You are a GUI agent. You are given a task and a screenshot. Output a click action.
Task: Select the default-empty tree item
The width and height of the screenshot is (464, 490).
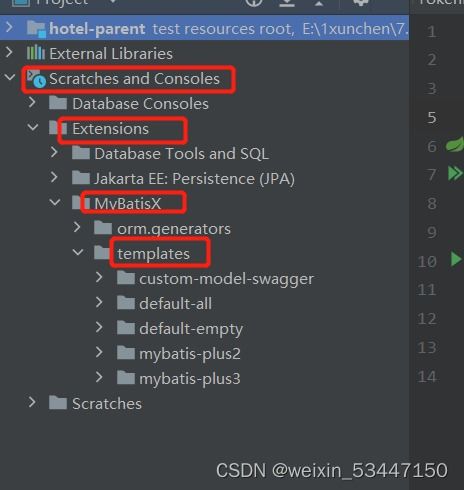pos(191,329)
